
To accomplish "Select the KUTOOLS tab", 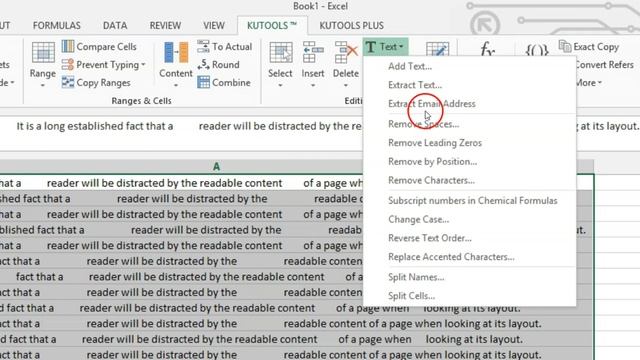I will tap(272, 25).
